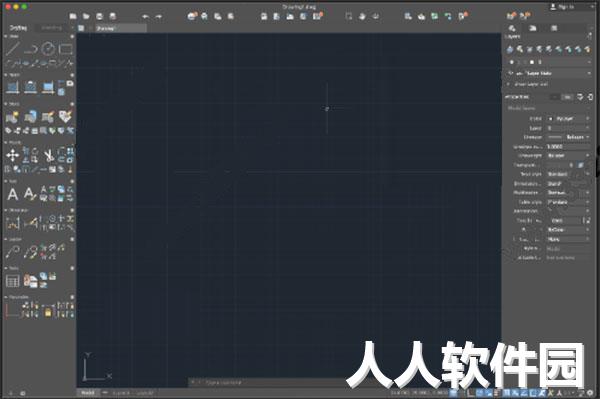Insert a table from the Table panel
This screenshot has width=600, height=399.
[x=12, y=281]
